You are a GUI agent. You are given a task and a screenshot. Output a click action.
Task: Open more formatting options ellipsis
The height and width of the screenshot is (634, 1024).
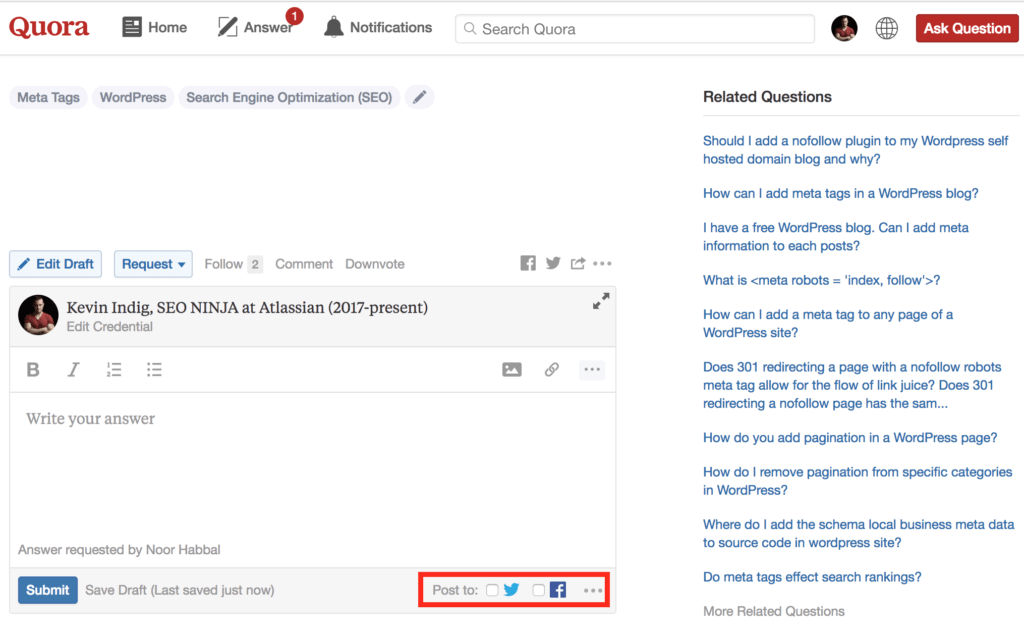(x=592, y=370)
